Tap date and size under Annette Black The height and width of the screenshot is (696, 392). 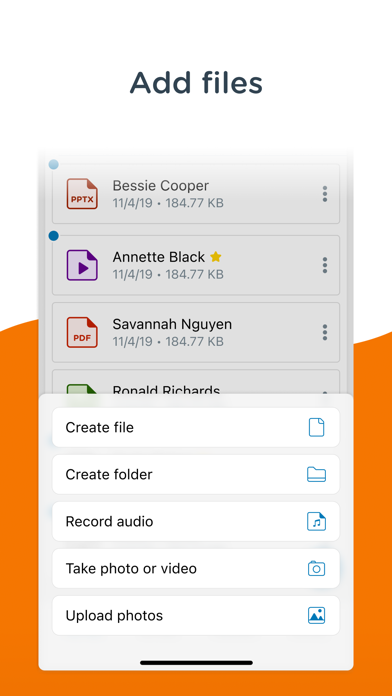click(168, 274)
